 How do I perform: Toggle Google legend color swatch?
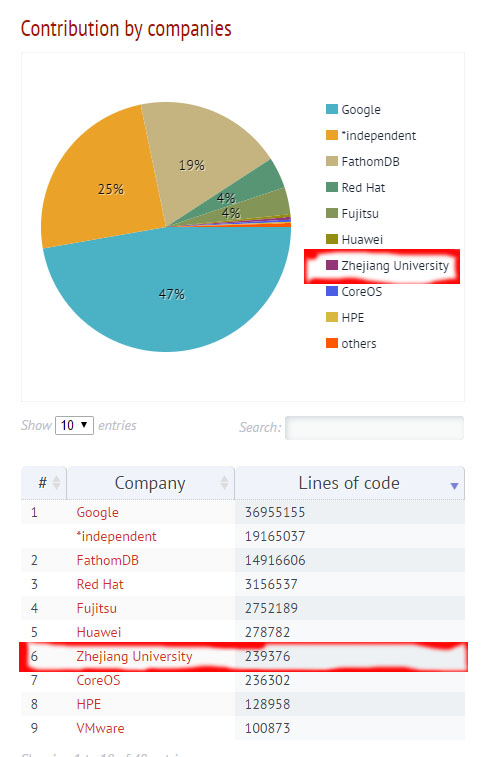(332, 109)
